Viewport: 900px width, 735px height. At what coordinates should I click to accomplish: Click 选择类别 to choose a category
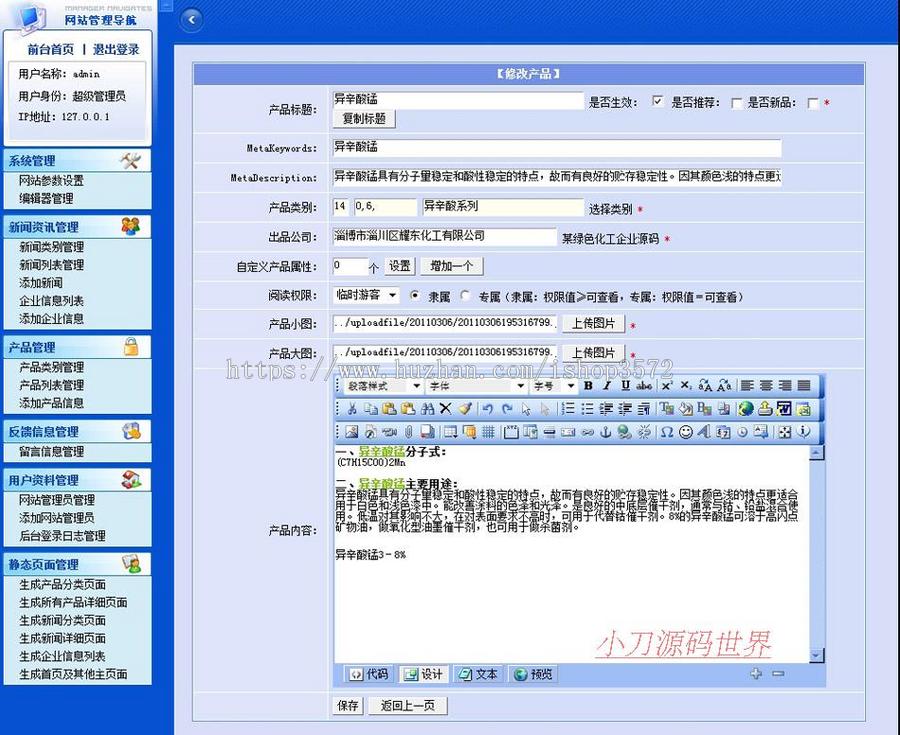[x=610, y=209]
